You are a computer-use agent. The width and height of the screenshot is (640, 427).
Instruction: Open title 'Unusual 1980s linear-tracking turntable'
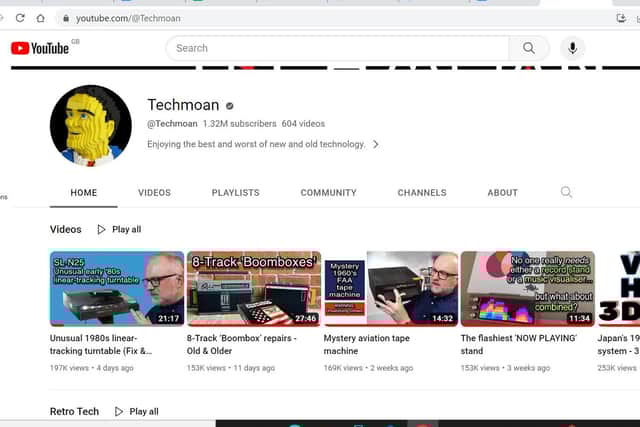tap(101, 345)
